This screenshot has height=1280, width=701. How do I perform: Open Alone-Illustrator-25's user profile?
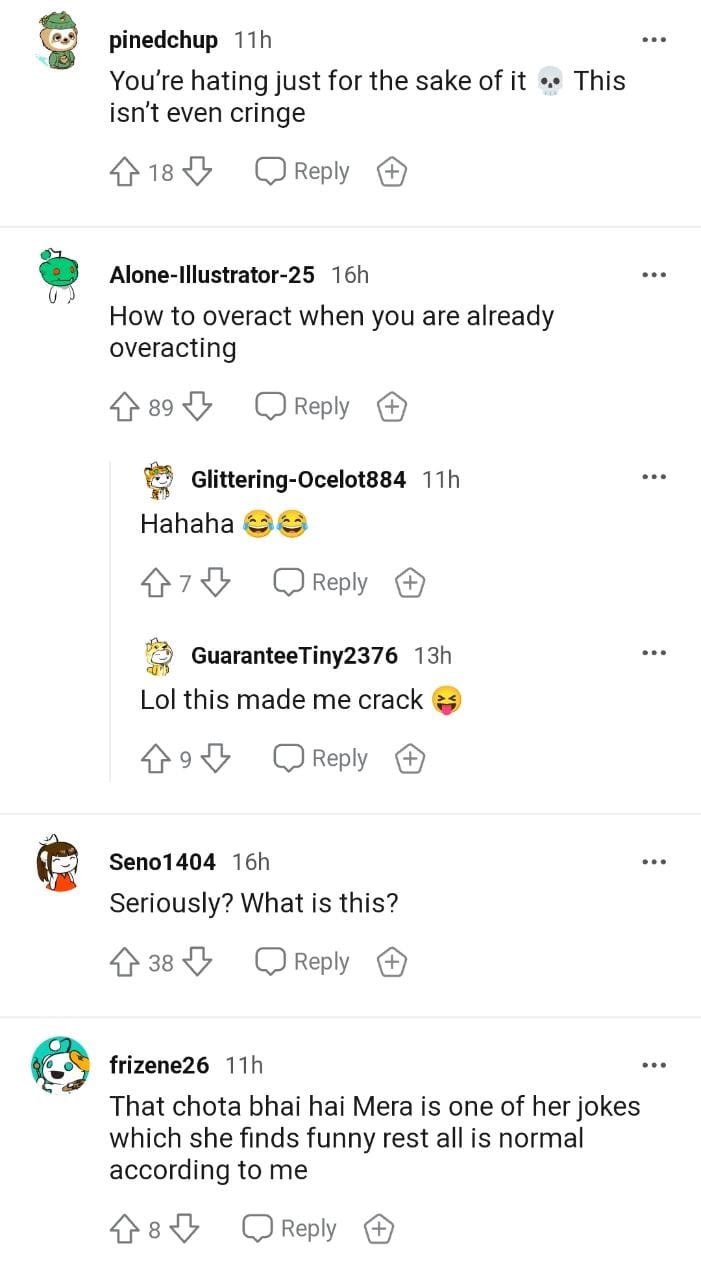pos(211,274)
